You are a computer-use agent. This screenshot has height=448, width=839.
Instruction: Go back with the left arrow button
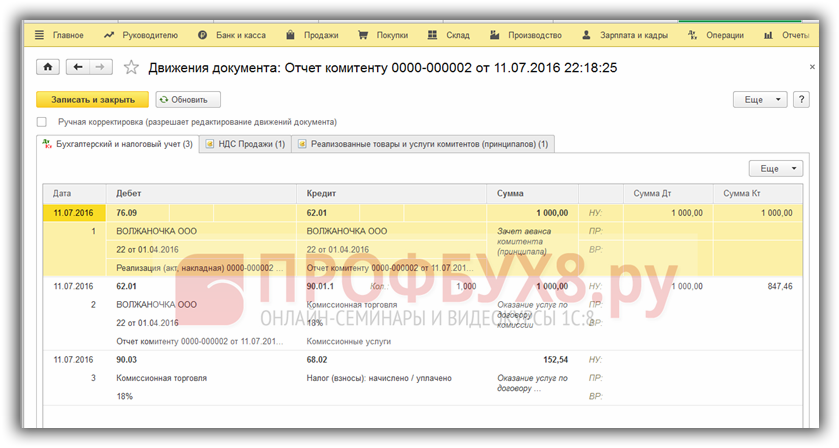pyautogui.click(x=78, y=67)
